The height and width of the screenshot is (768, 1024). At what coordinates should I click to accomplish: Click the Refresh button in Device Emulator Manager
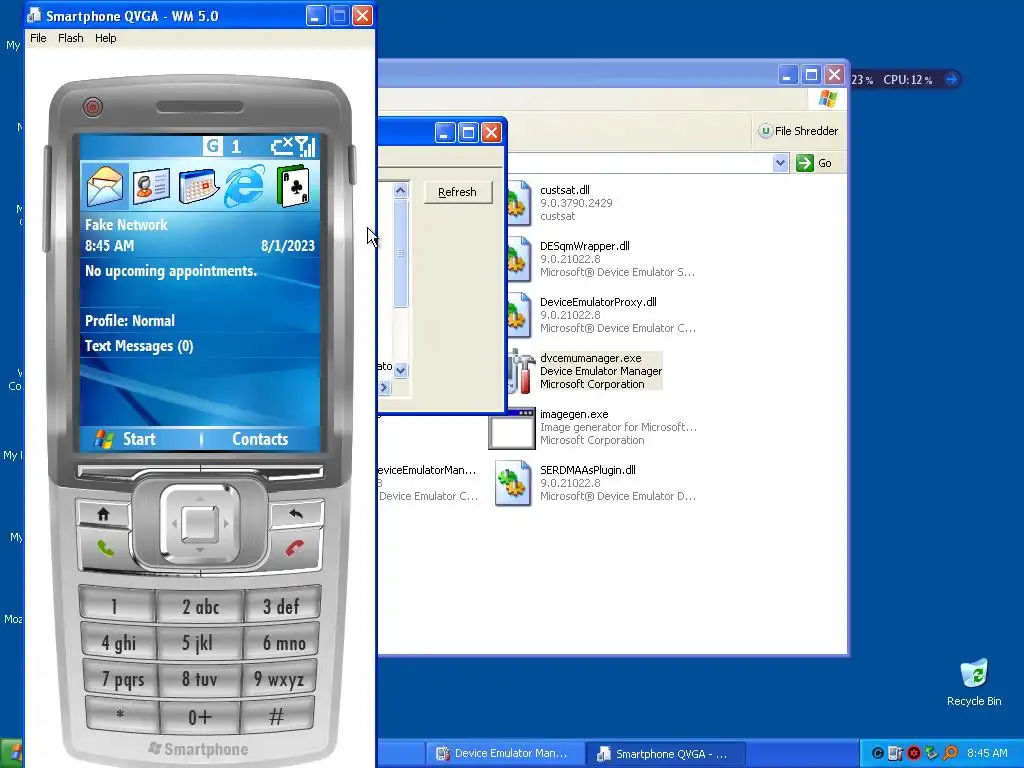coord(458,192)
